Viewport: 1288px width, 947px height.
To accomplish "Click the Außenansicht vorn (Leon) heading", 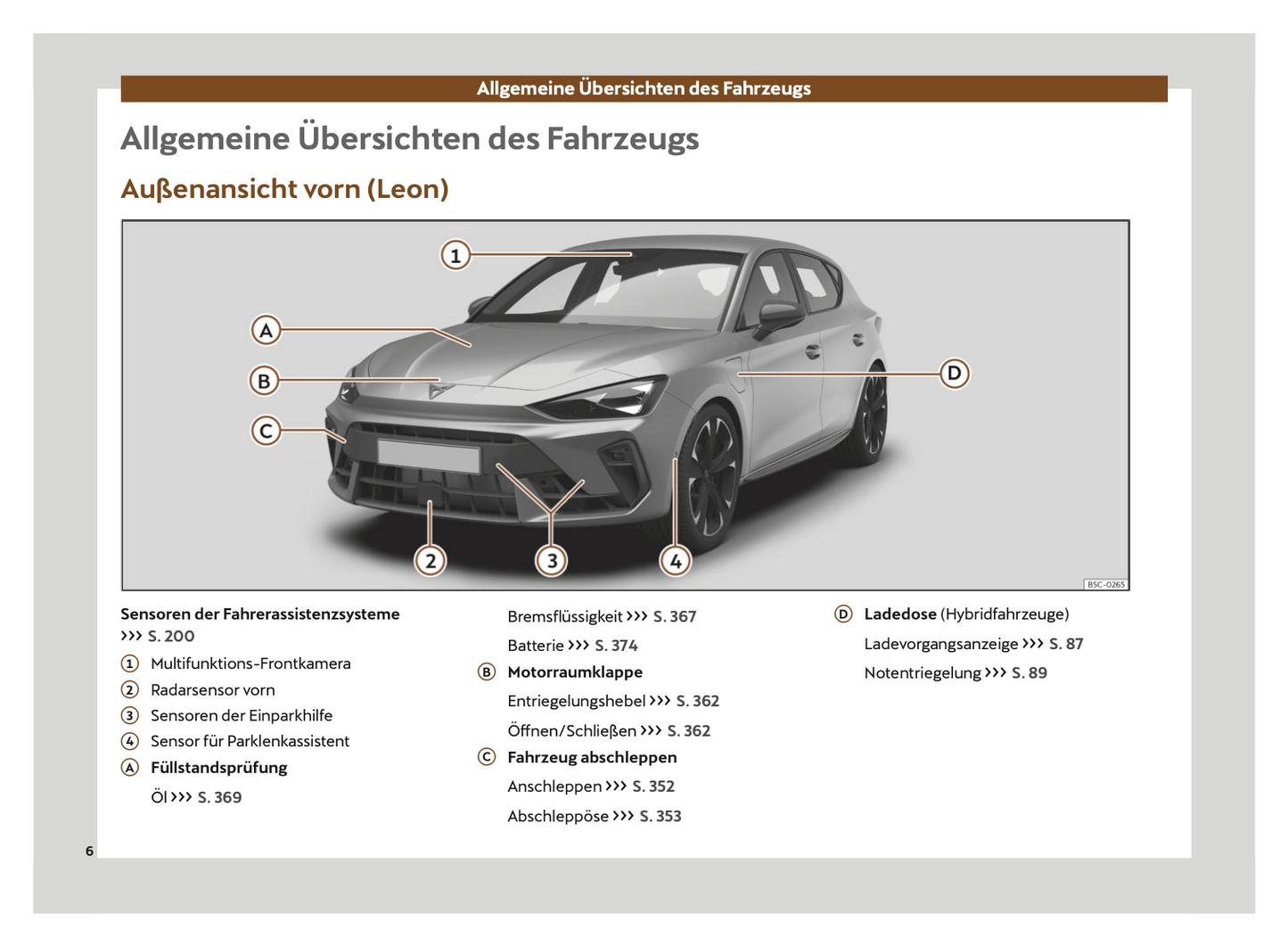I will (284, 189).
